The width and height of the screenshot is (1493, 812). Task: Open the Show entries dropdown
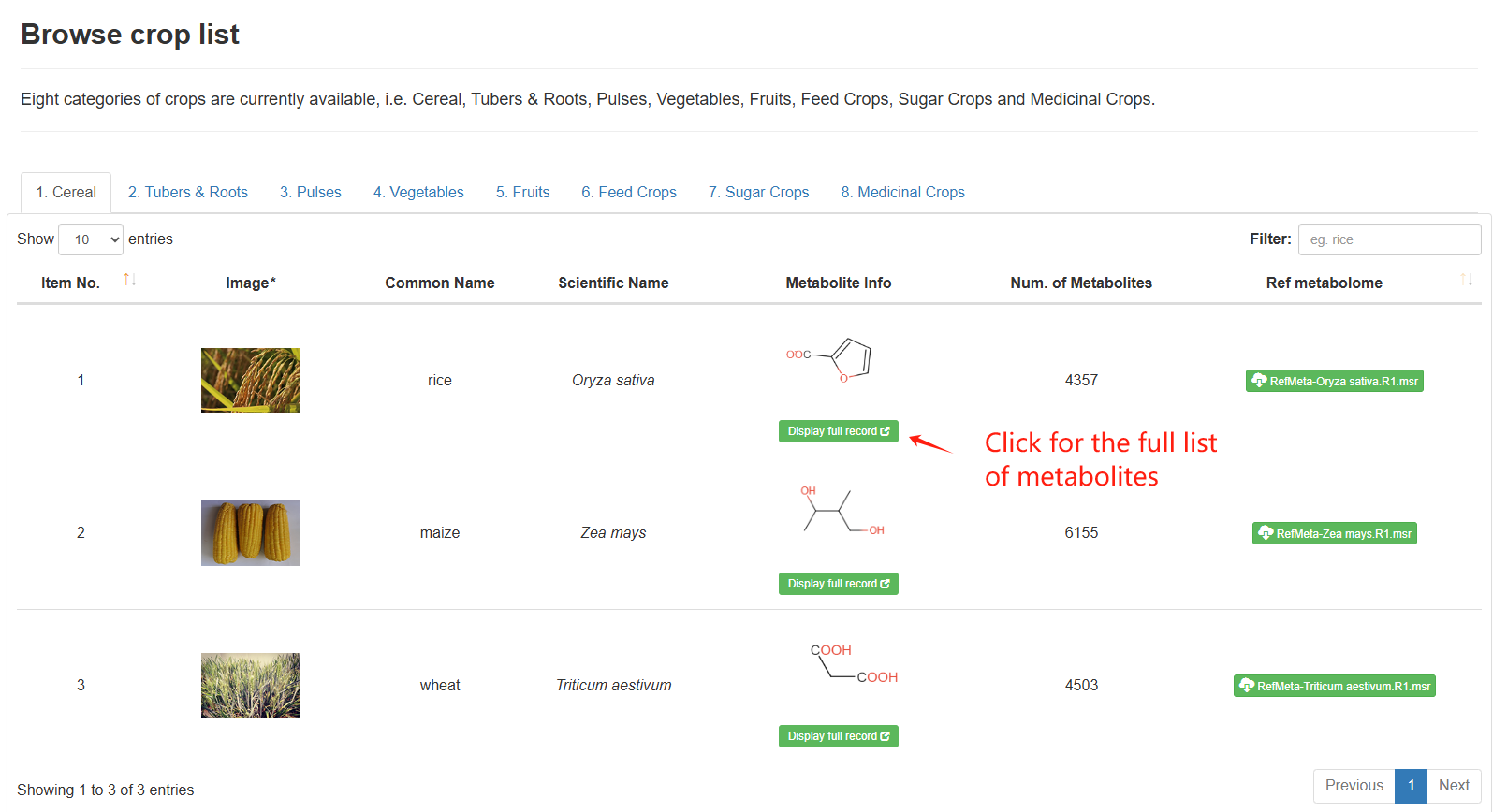click(x=91, y=239)
